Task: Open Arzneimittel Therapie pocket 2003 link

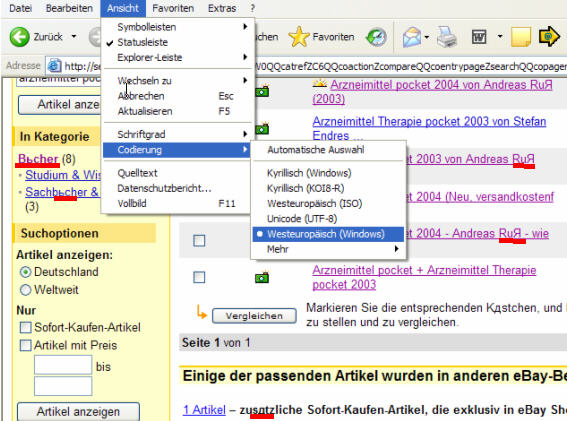Action: coord(429,128)
